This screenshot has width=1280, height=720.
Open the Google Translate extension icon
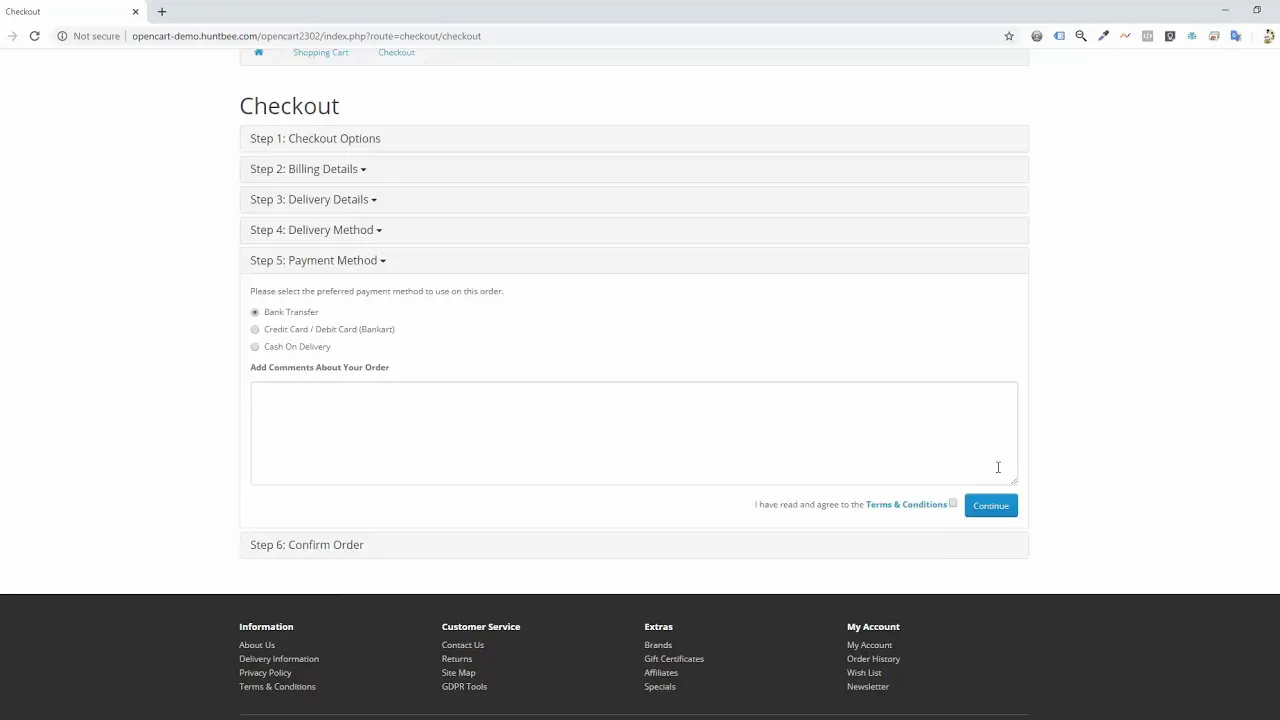tap(1236, 36)
